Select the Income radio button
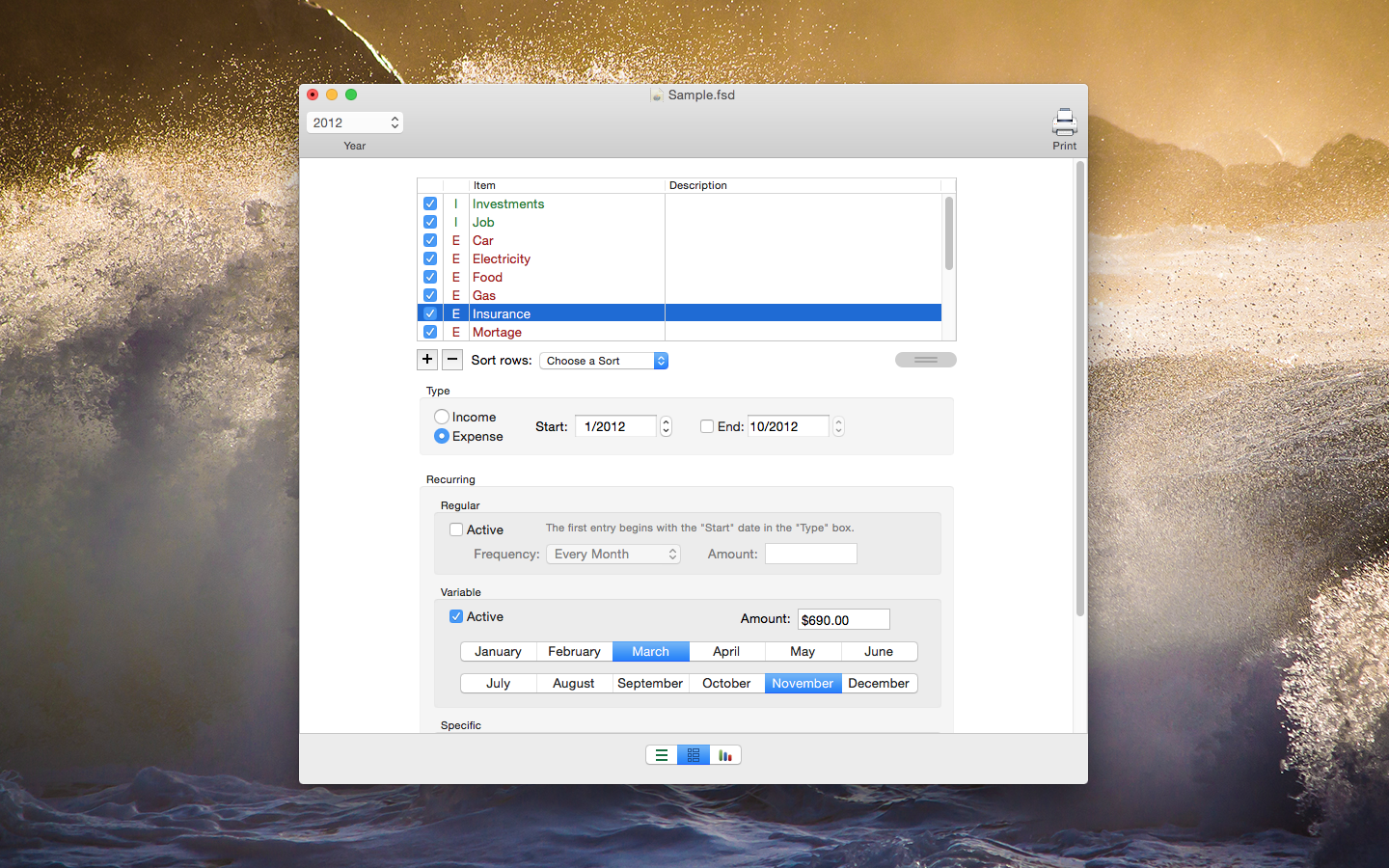 tap(442, 417)
